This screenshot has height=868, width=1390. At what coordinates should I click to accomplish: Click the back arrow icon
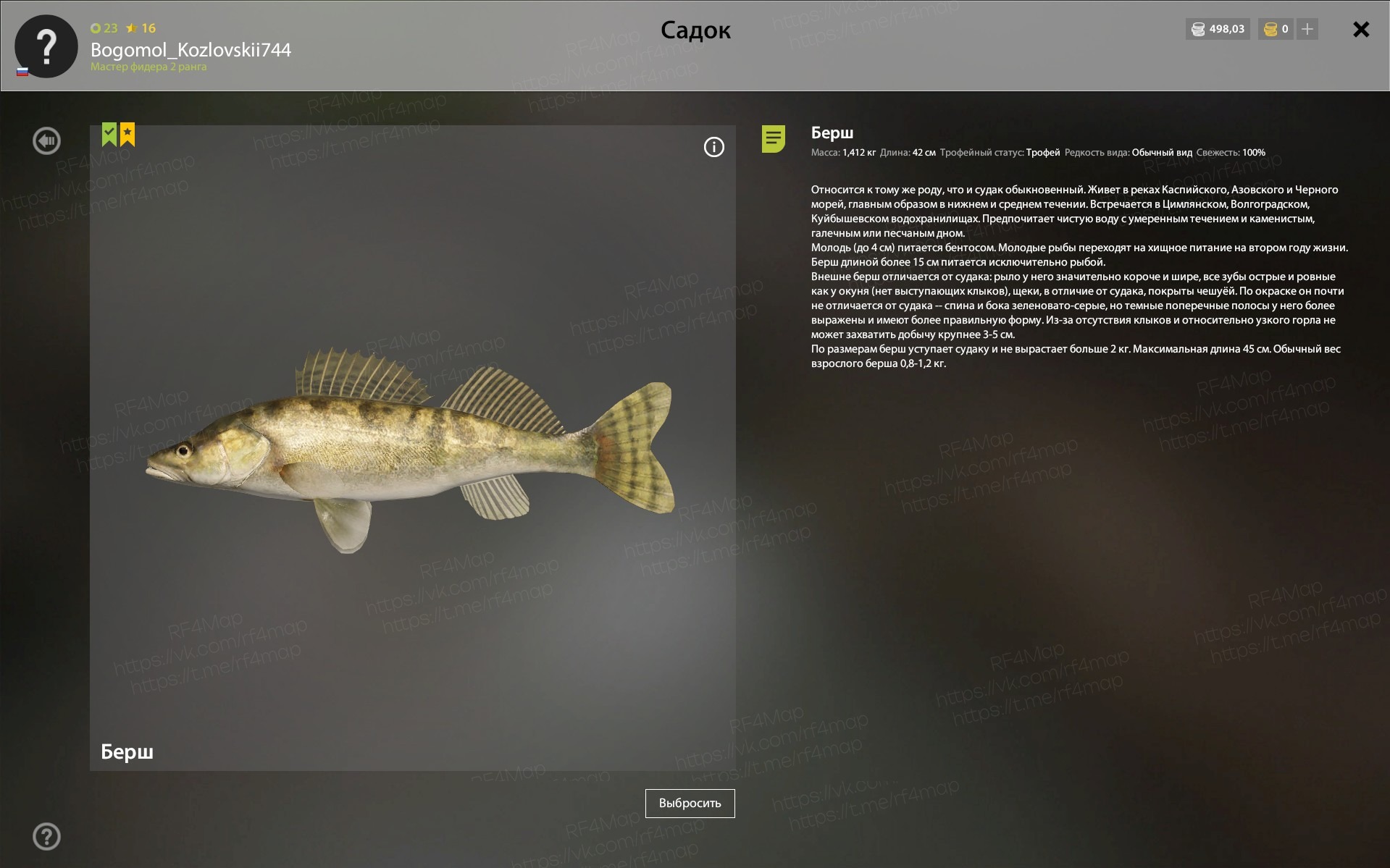46,140
